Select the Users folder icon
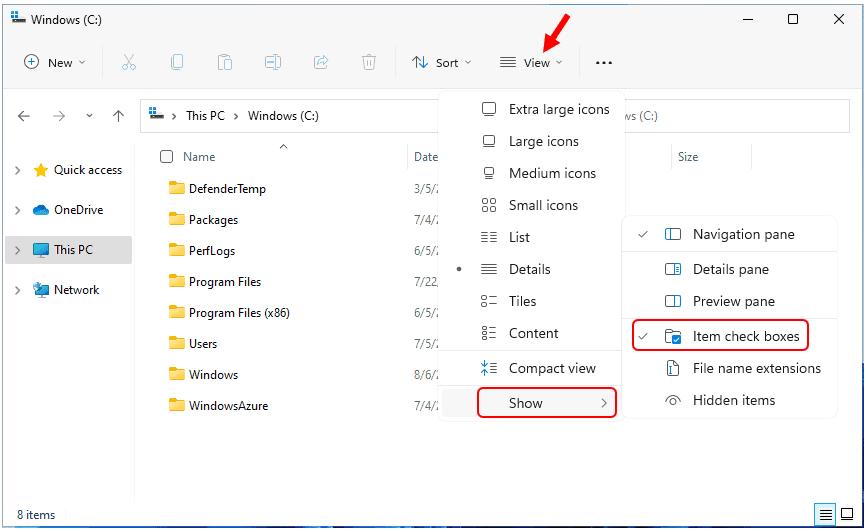 (177, 343)
